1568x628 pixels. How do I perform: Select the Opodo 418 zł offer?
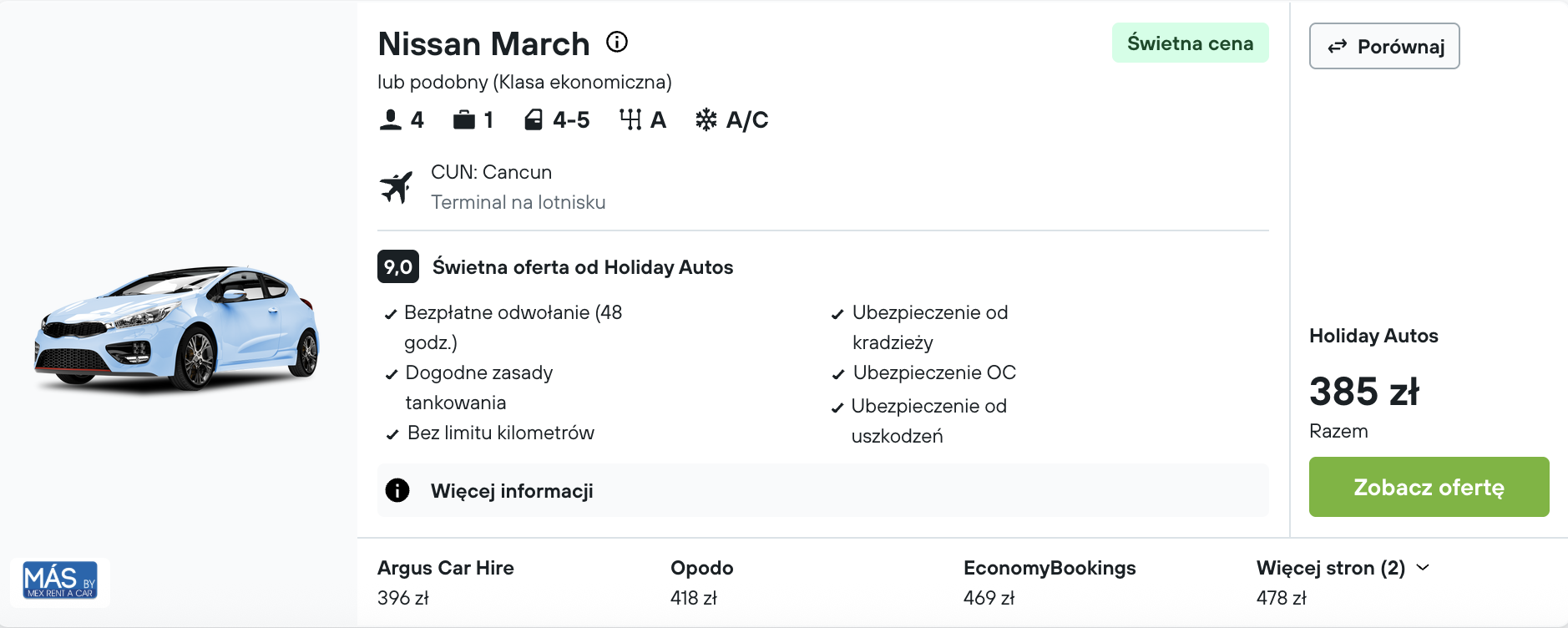coord(702,582)
